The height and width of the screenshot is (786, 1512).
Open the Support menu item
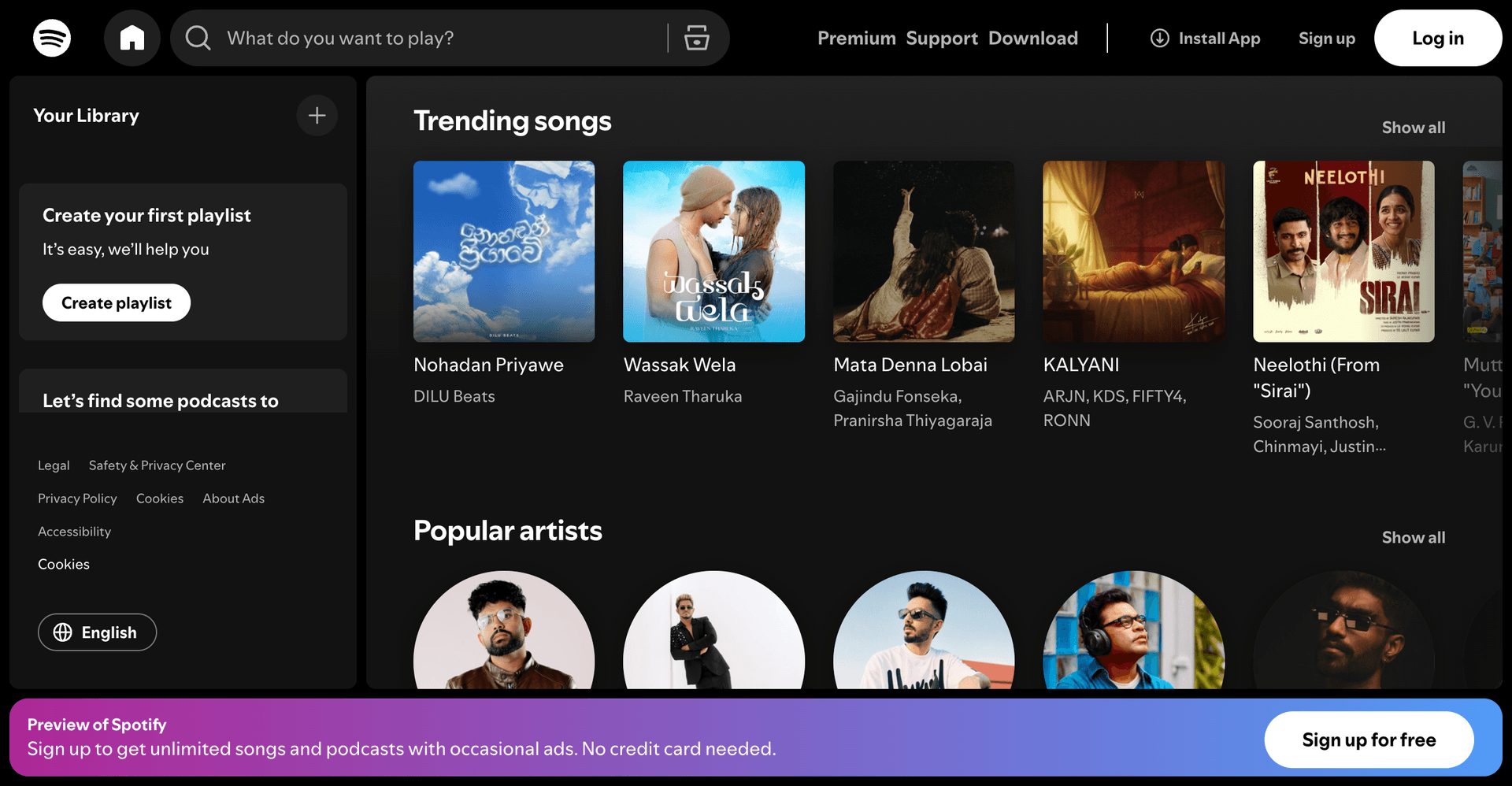941,38
